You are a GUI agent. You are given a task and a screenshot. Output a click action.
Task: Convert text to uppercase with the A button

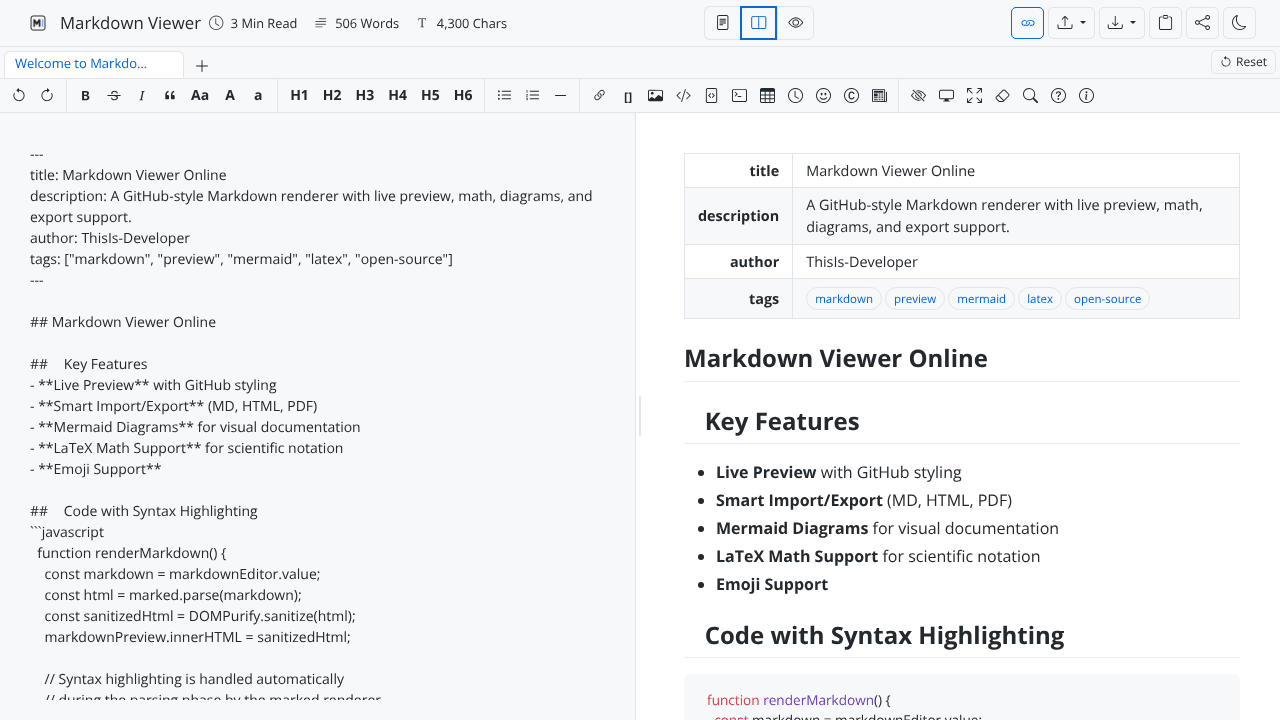pos(230,96)
